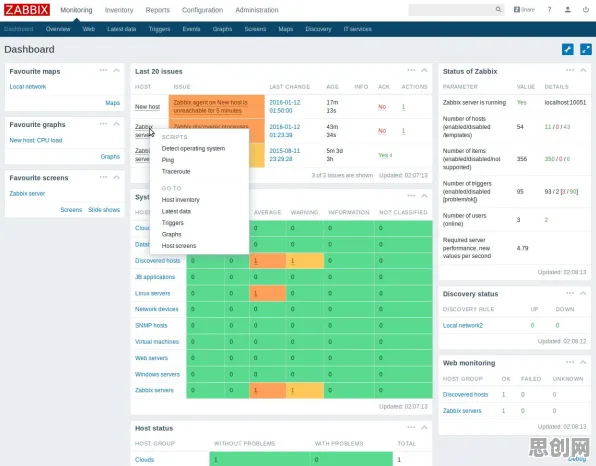Open the Local network map link
This screenshot has width=596, height=466.
click(28, 87)
